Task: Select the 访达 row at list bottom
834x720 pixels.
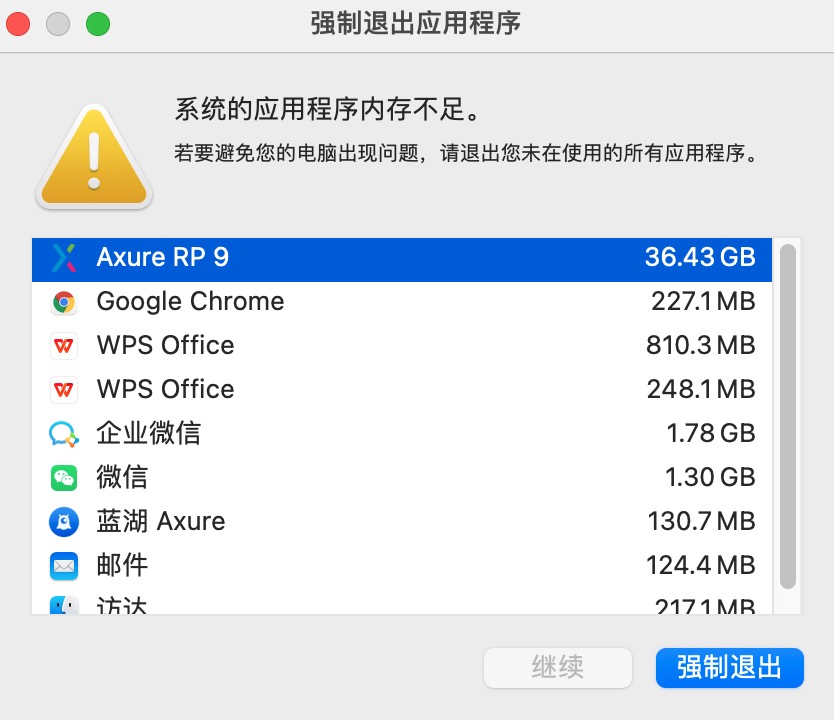Action: tap(400, 605)
